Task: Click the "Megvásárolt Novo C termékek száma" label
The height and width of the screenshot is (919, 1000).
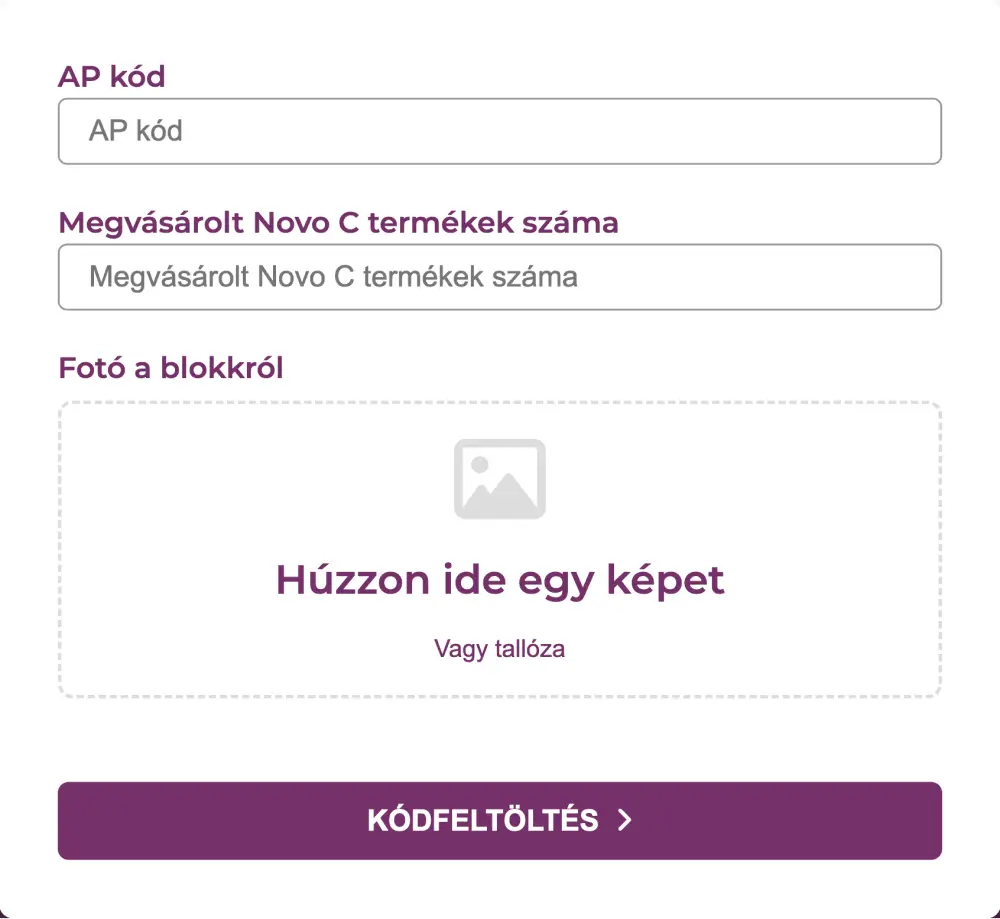Action: (338, 222)
